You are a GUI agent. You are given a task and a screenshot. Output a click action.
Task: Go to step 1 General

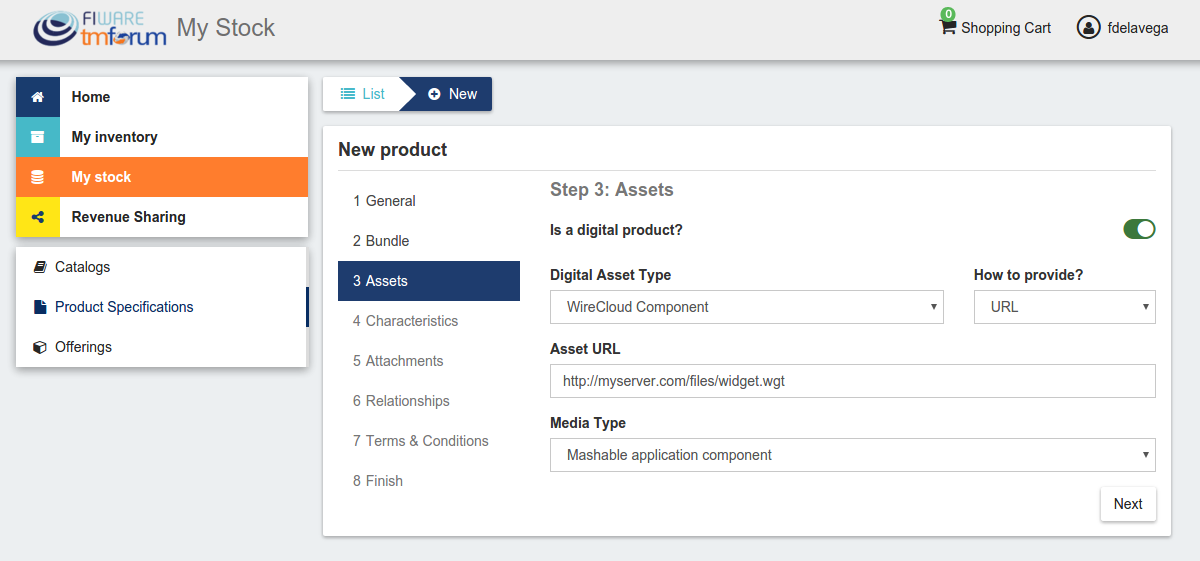[x=429, y=201]
